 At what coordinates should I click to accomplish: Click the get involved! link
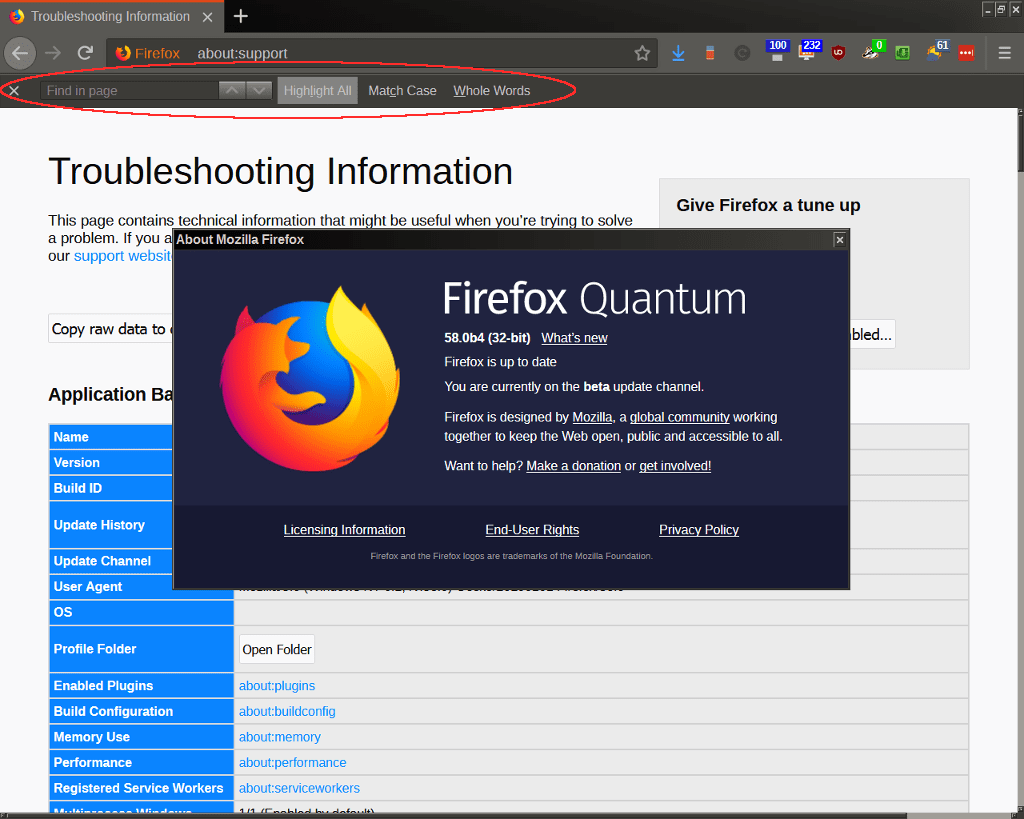[675, 466]
